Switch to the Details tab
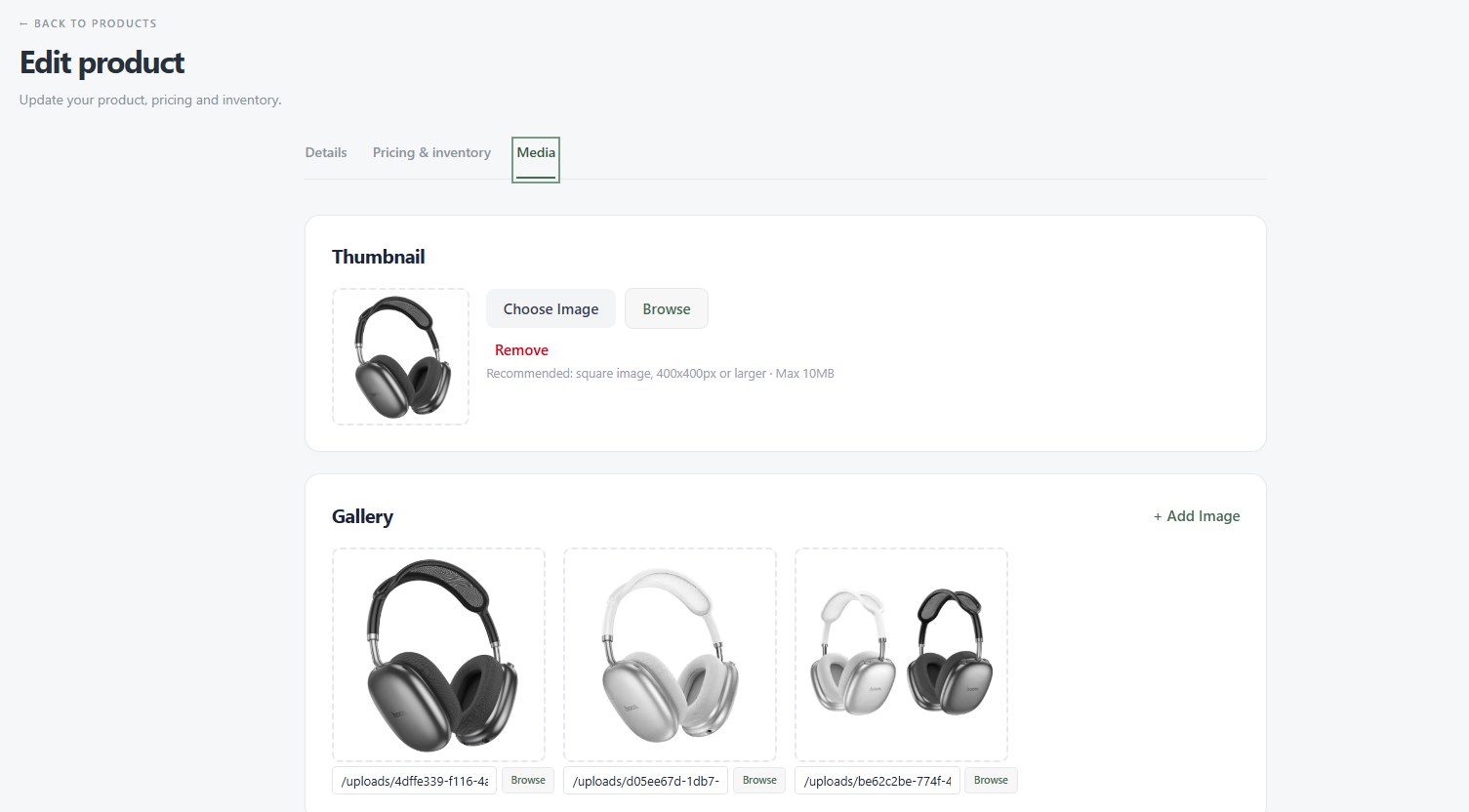Screen dimensions: 1469x812 pos(326,152)
